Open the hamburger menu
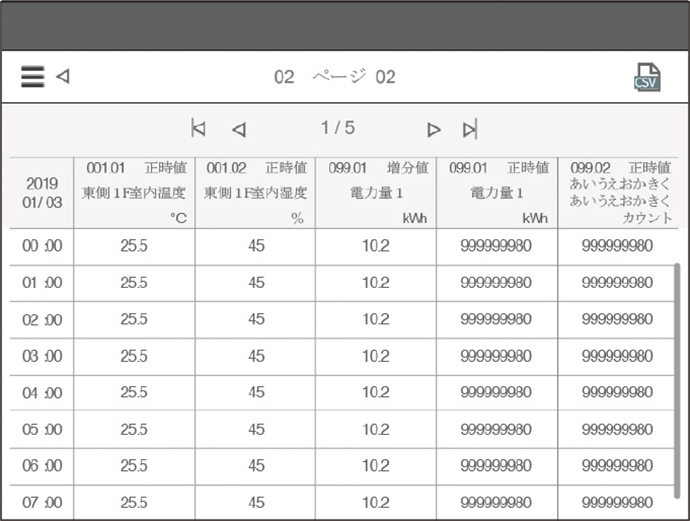This screenshot has width=690, height=521. coord(33,77)
